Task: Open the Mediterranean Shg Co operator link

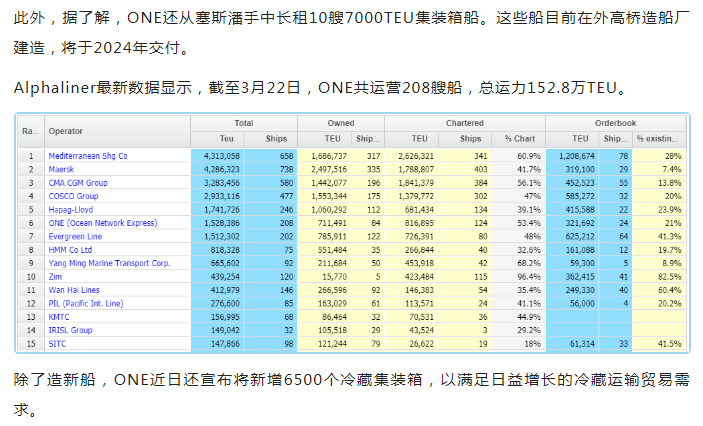Action: pyautogui.click(x=88, y=156)
